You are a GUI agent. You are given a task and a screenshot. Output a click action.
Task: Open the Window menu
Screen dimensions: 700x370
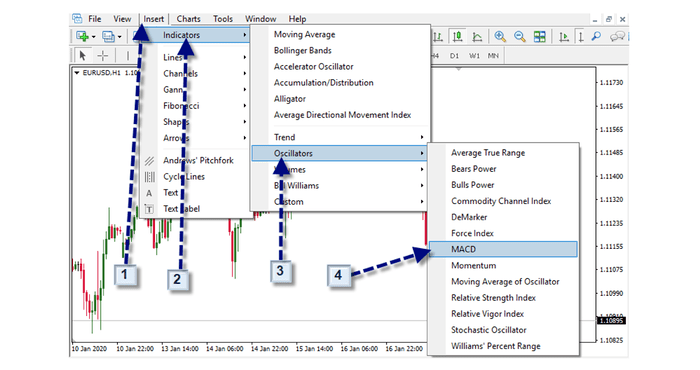(x=260, y=19)
